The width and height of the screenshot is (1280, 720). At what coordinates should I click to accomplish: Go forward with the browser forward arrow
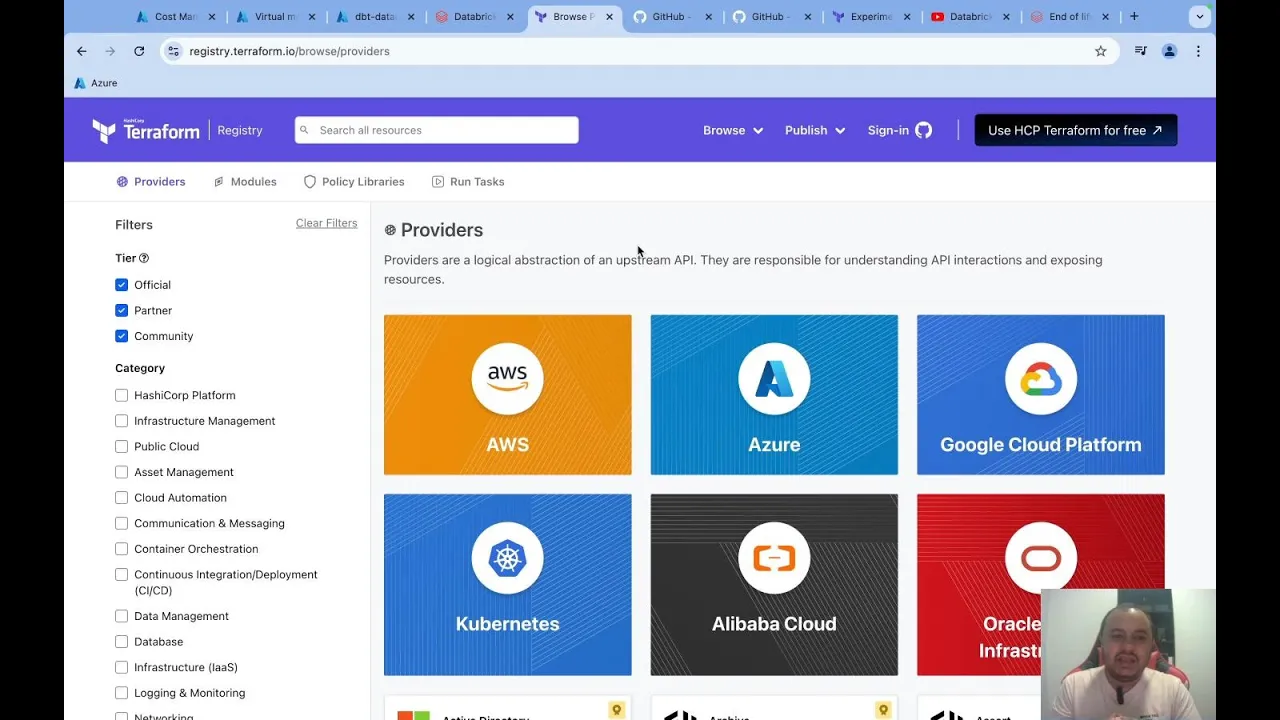110,51
